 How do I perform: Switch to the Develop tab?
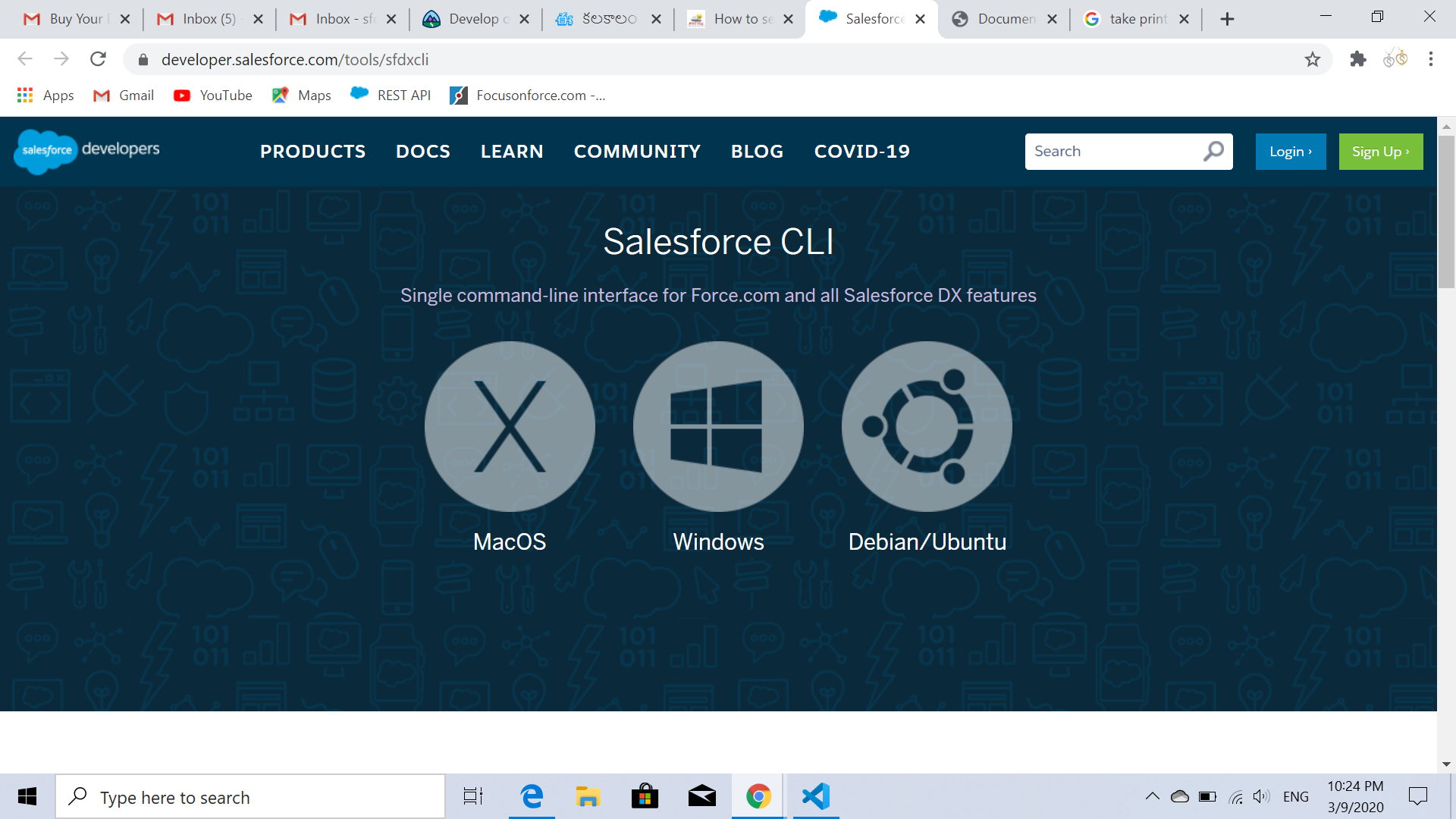(x=475, y=19)
